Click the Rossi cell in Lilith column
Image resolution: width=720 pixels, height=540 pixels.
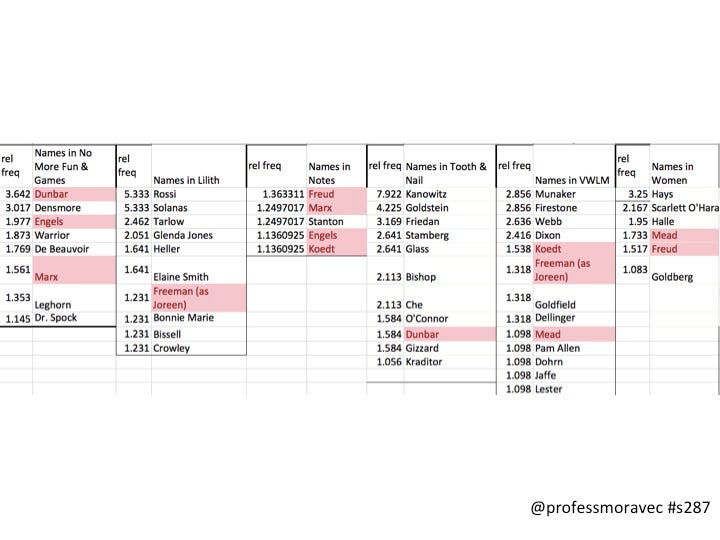199,194
